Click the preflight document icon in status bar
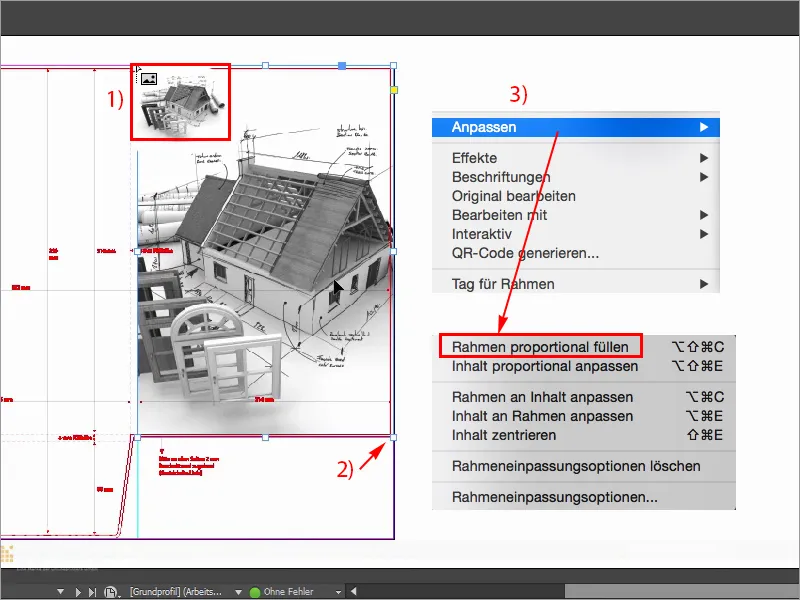The width and height of the screenshot is (800, 600). coord(111,592)
